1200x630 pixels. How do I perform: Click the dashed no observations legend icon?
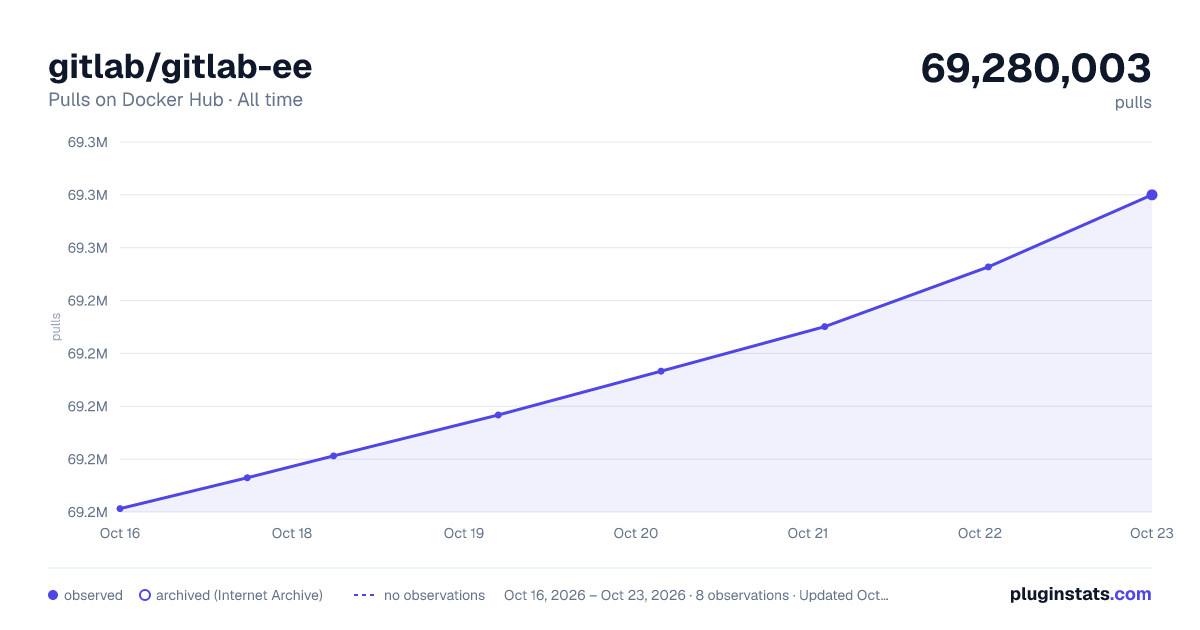click(364, 595)
